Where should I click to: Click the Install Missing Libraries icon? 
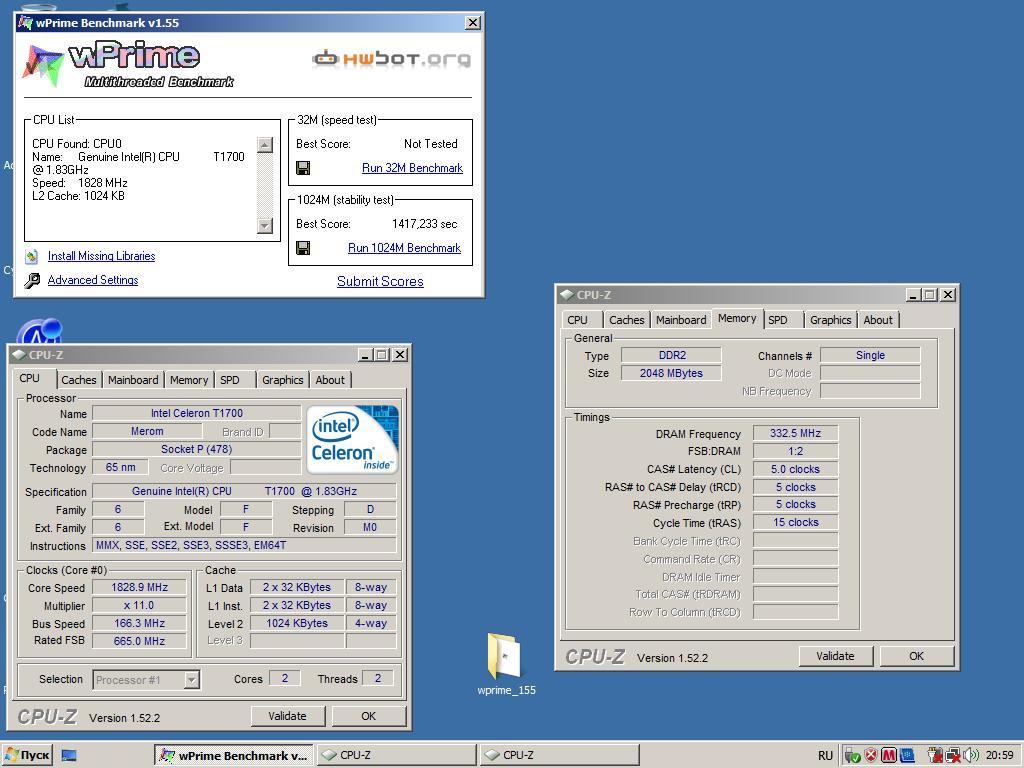pos(31,256)
